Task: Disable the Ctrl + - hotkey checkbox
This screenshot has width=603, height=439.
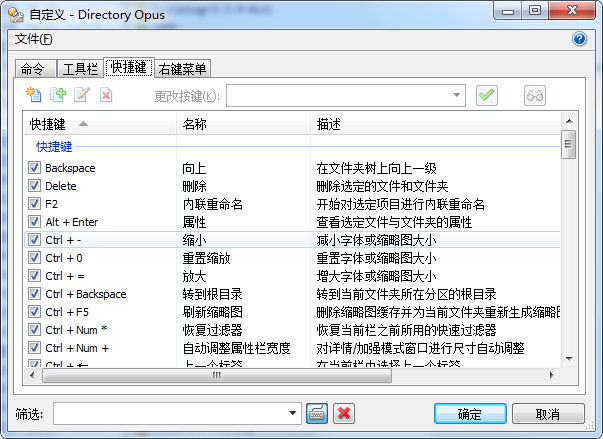Action: tap(34, 239)
